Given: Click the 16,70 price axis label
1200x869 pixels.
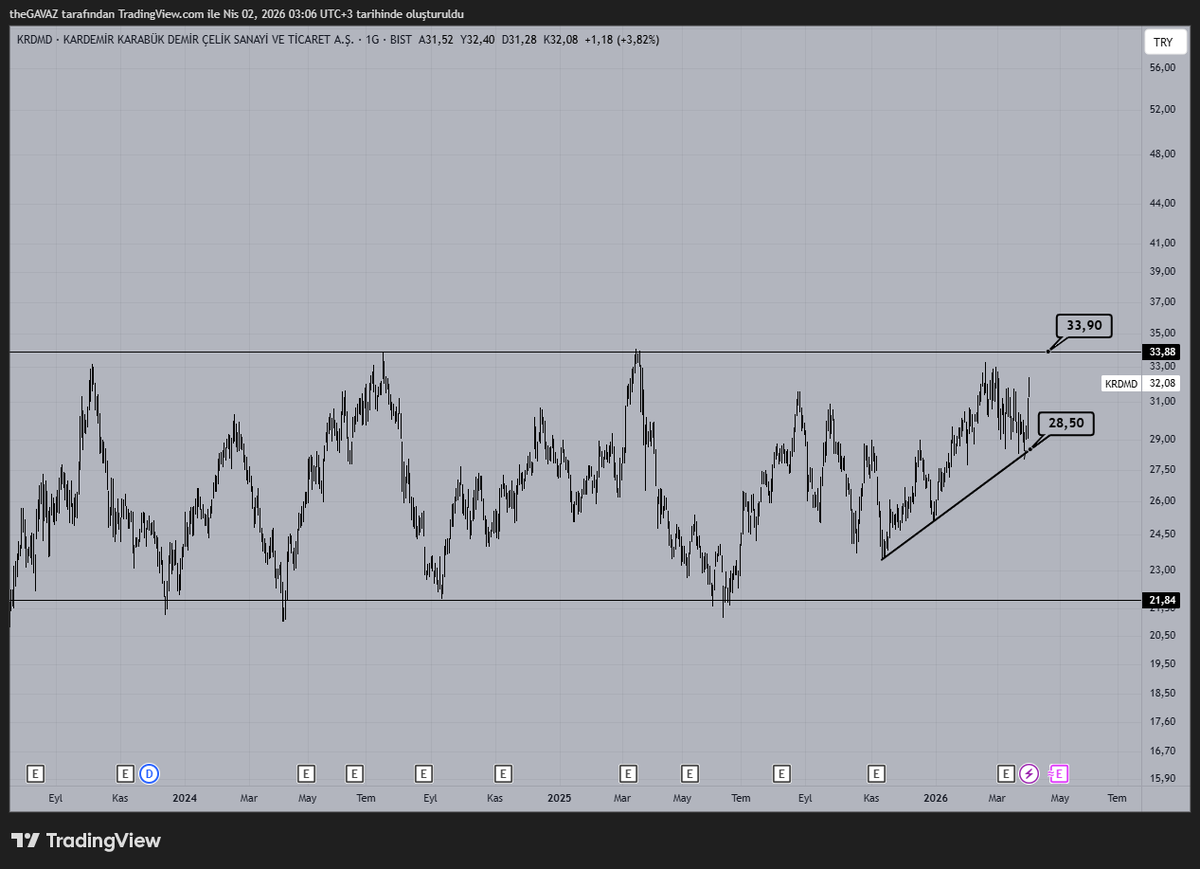Looking at the screenshot, I should click(1162, 750).
